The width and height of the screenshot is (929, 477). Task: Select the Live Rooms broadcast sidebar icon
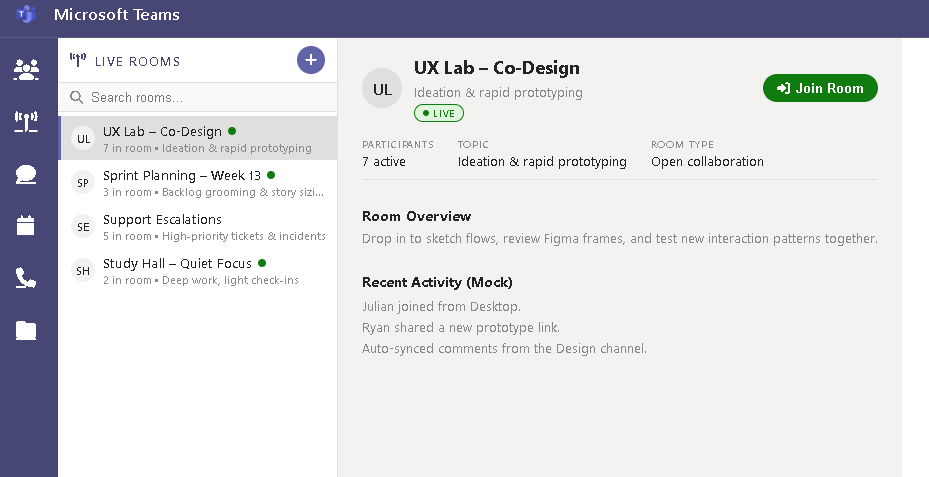tap(26, 122)
